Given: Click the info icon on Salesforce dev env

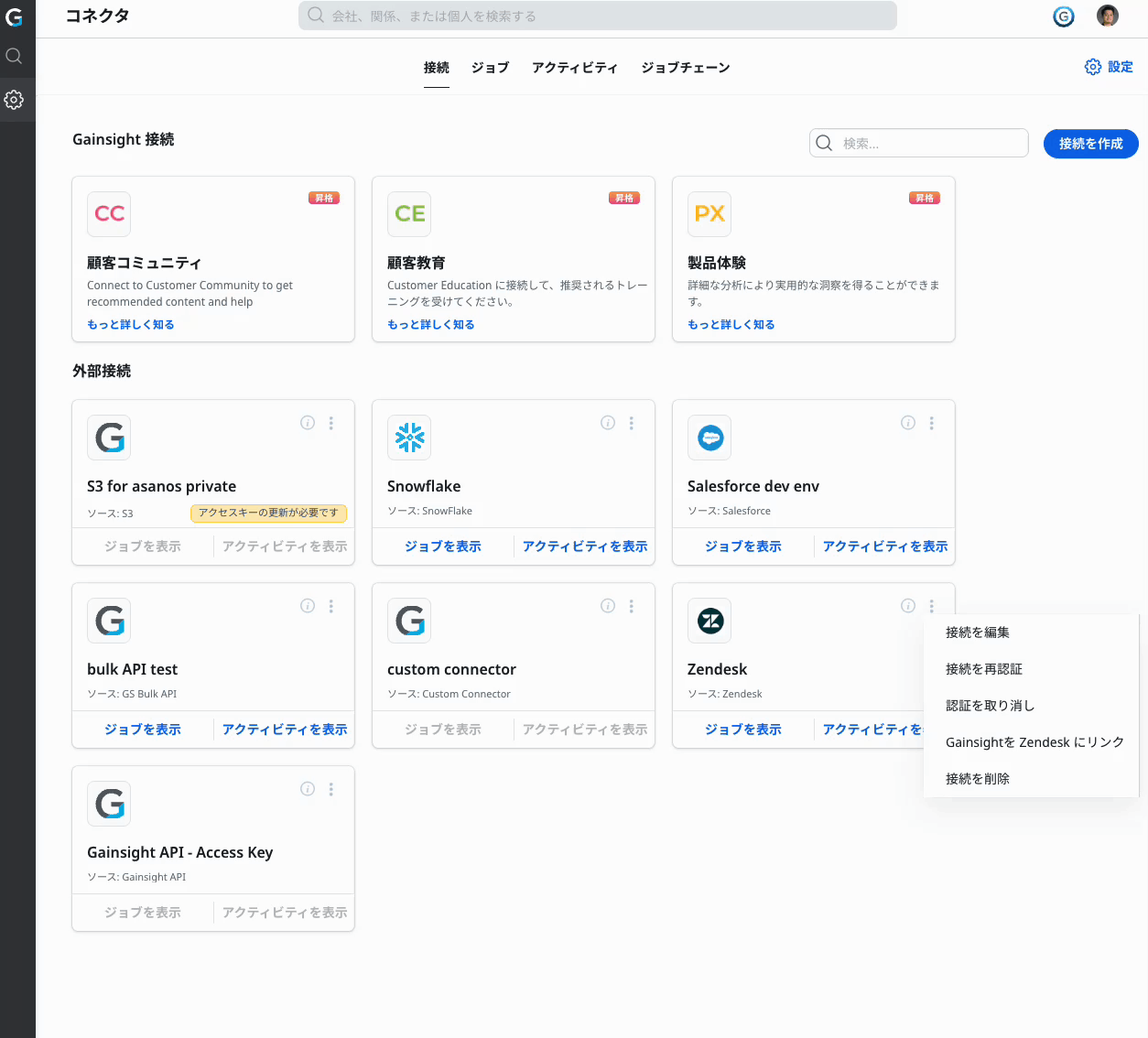Looking at the screenshot, I should click(x=908, y=423).
